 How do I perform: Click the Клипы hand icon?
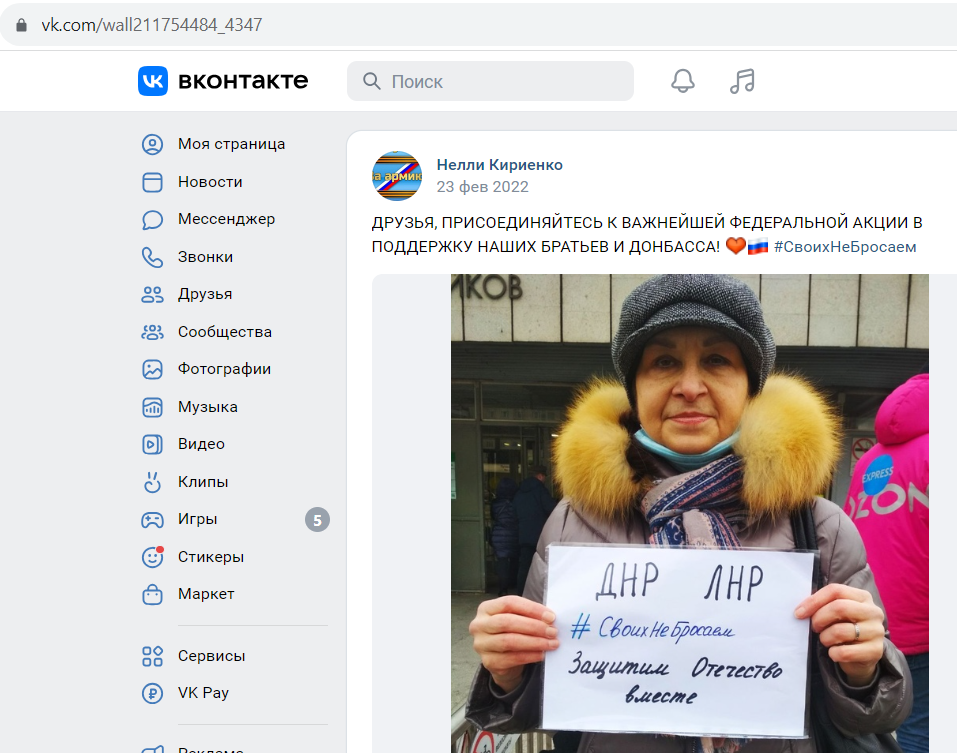coord(153,482)
